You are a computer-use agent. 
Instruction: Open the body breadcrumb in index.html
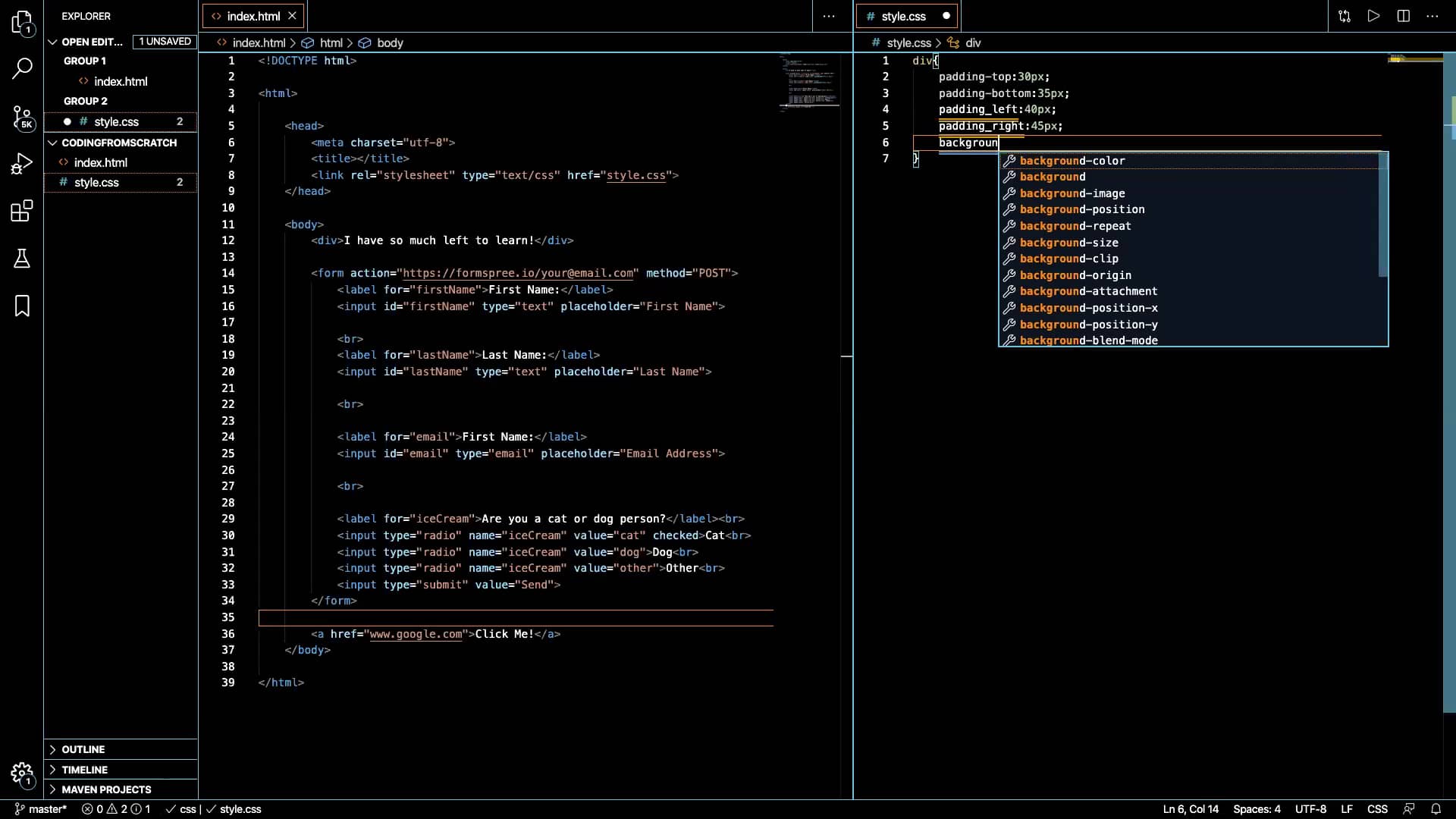click(x=389, y=42)
